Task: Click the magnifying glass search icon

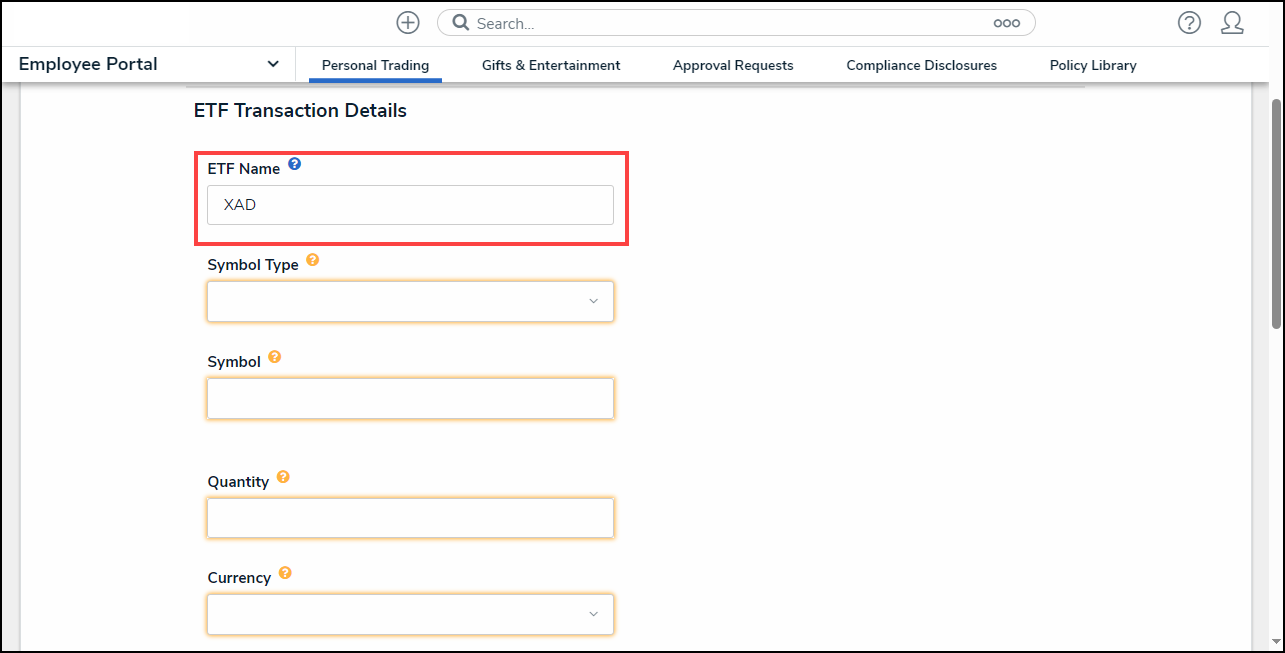Action: [x=461, y=23]
